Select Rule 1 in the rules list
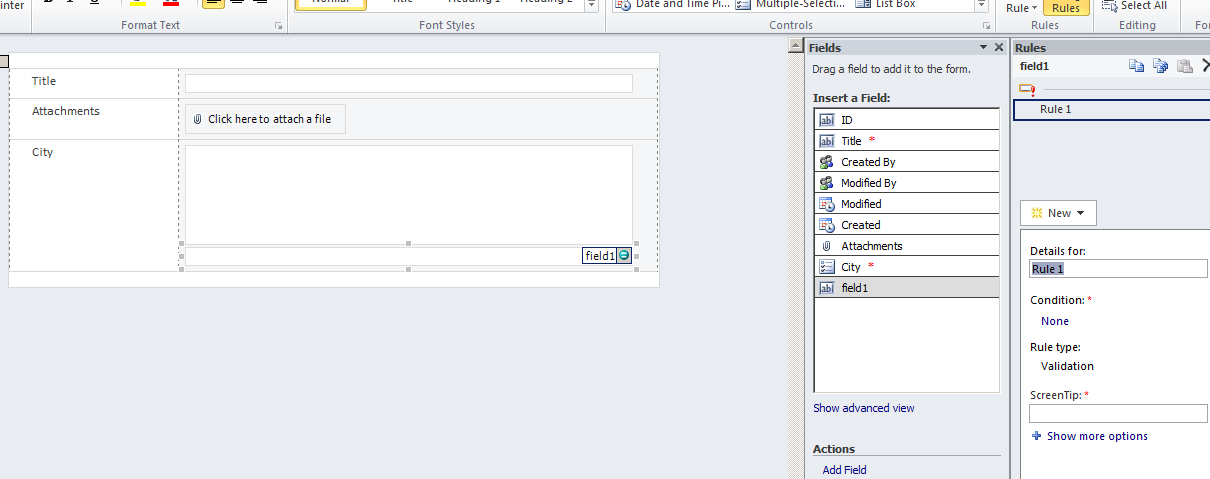This screenshot has width=1210, height=479. (1112, 110)
